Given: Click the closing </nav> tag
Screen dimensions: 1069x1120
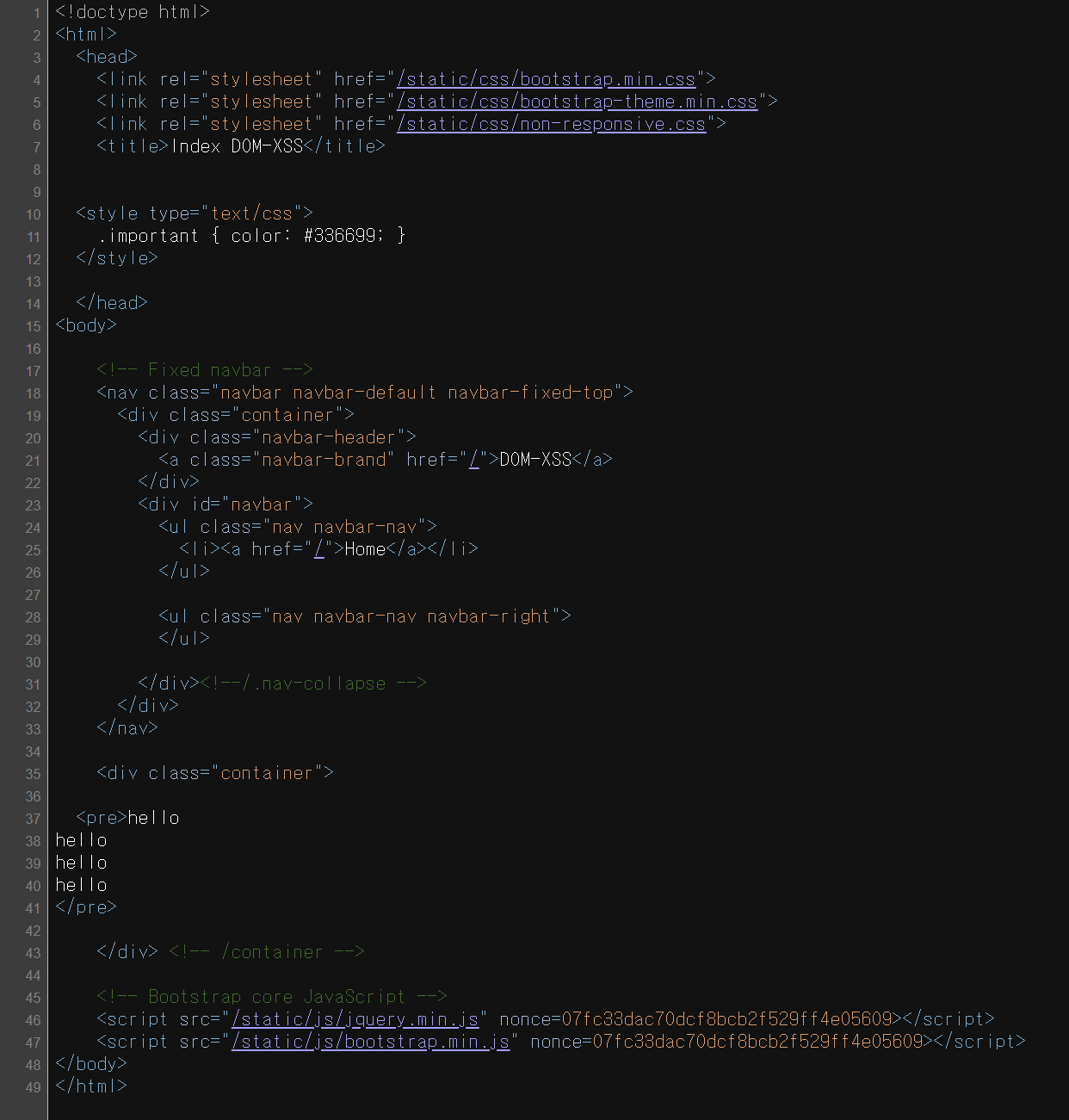Looking at the screenshot, I should click(x=127, y=728).
